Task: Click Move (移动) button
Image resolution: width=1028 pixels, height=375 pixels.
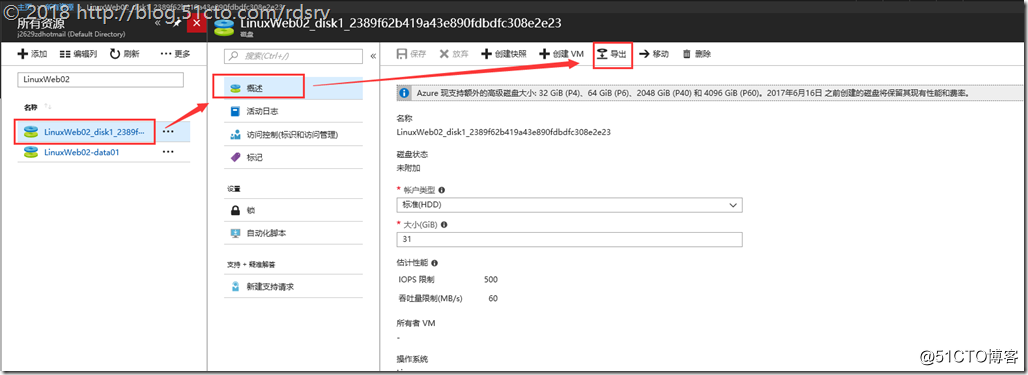Action: [654, 54]
